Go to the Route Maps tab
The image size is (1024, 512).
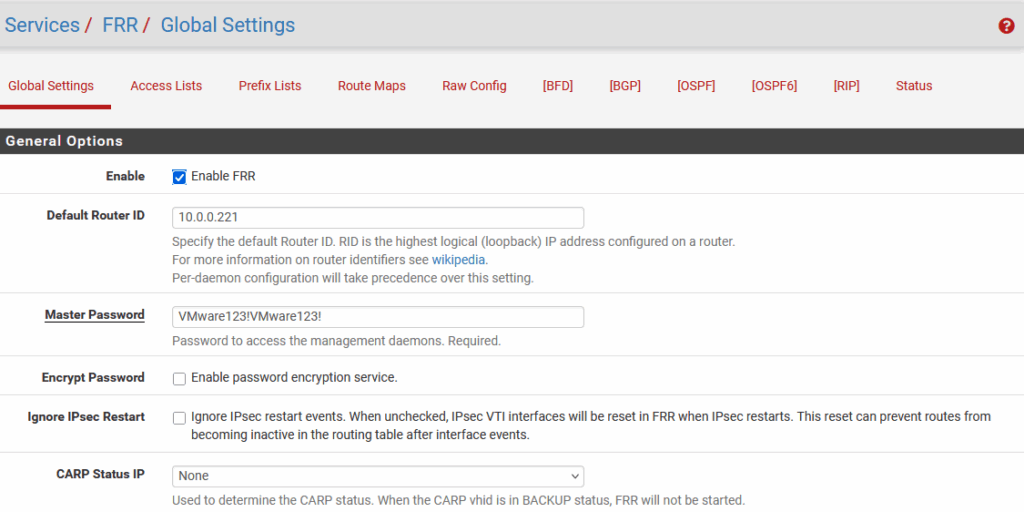tap(372, 86)
